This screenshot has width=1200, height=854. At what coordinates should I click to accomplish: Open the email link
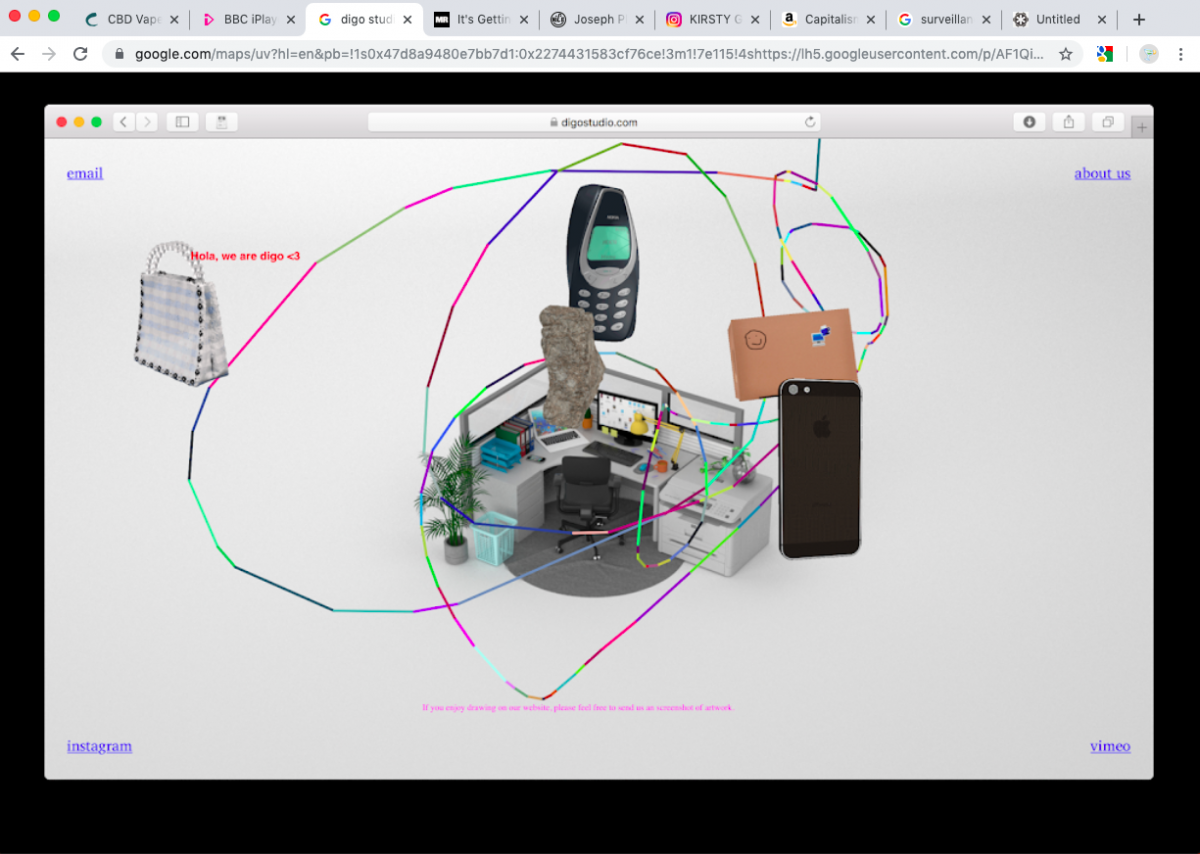(x=84, y=173)
